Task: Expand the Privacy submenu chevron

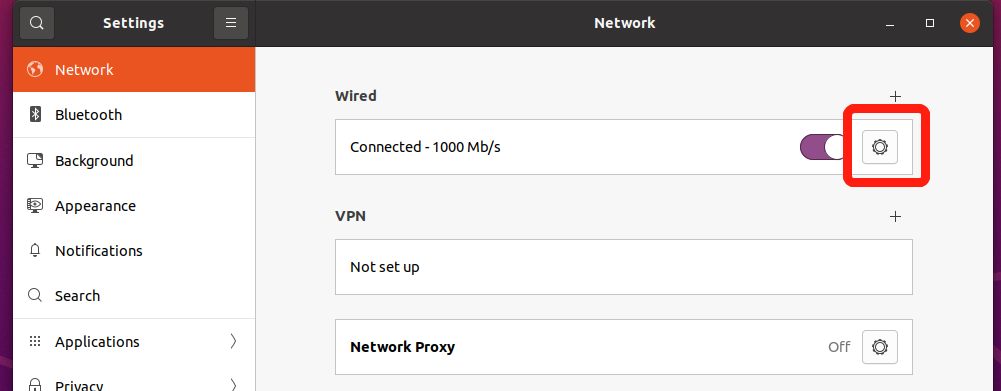Action: 233,385
